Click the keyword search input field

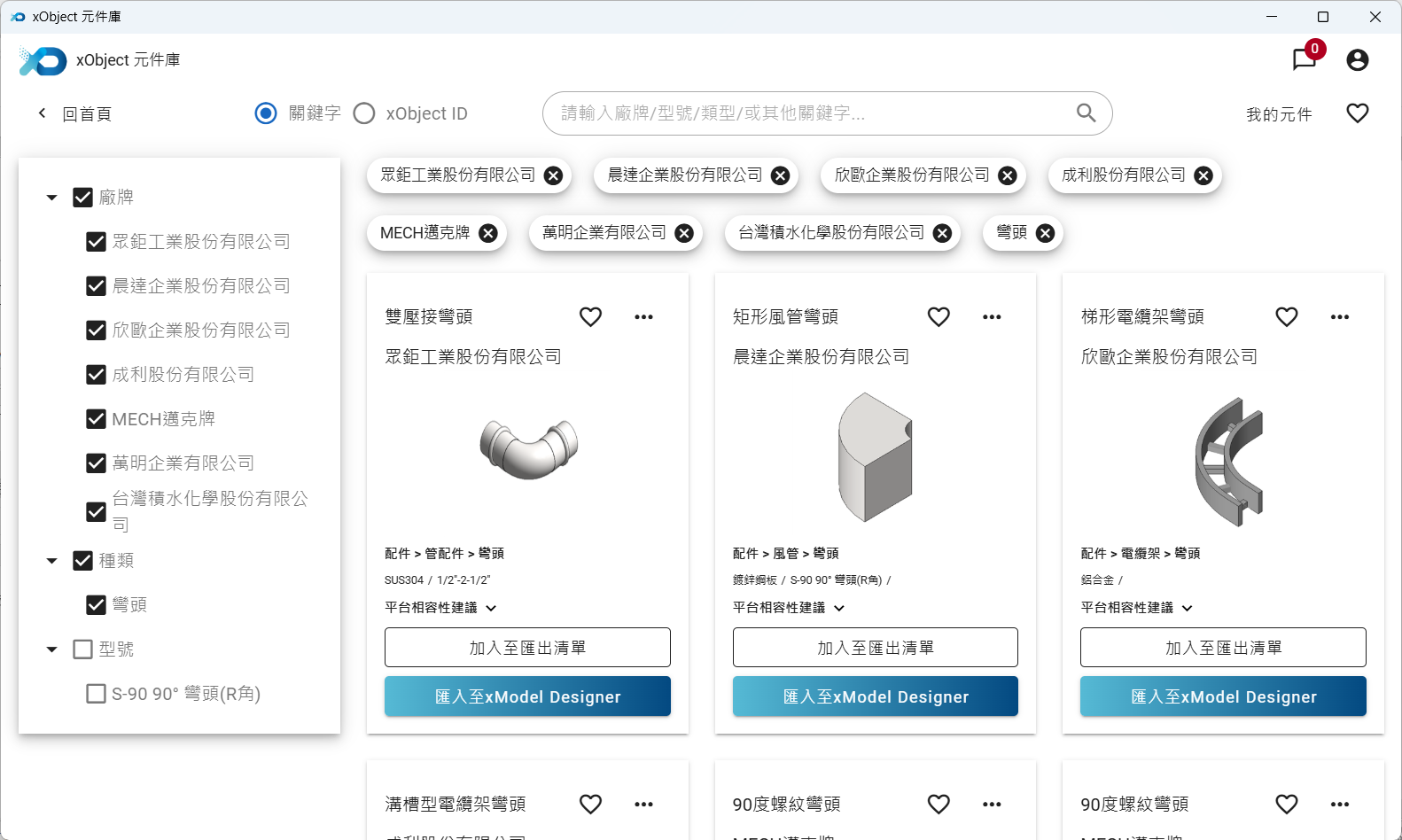point(806,113)
